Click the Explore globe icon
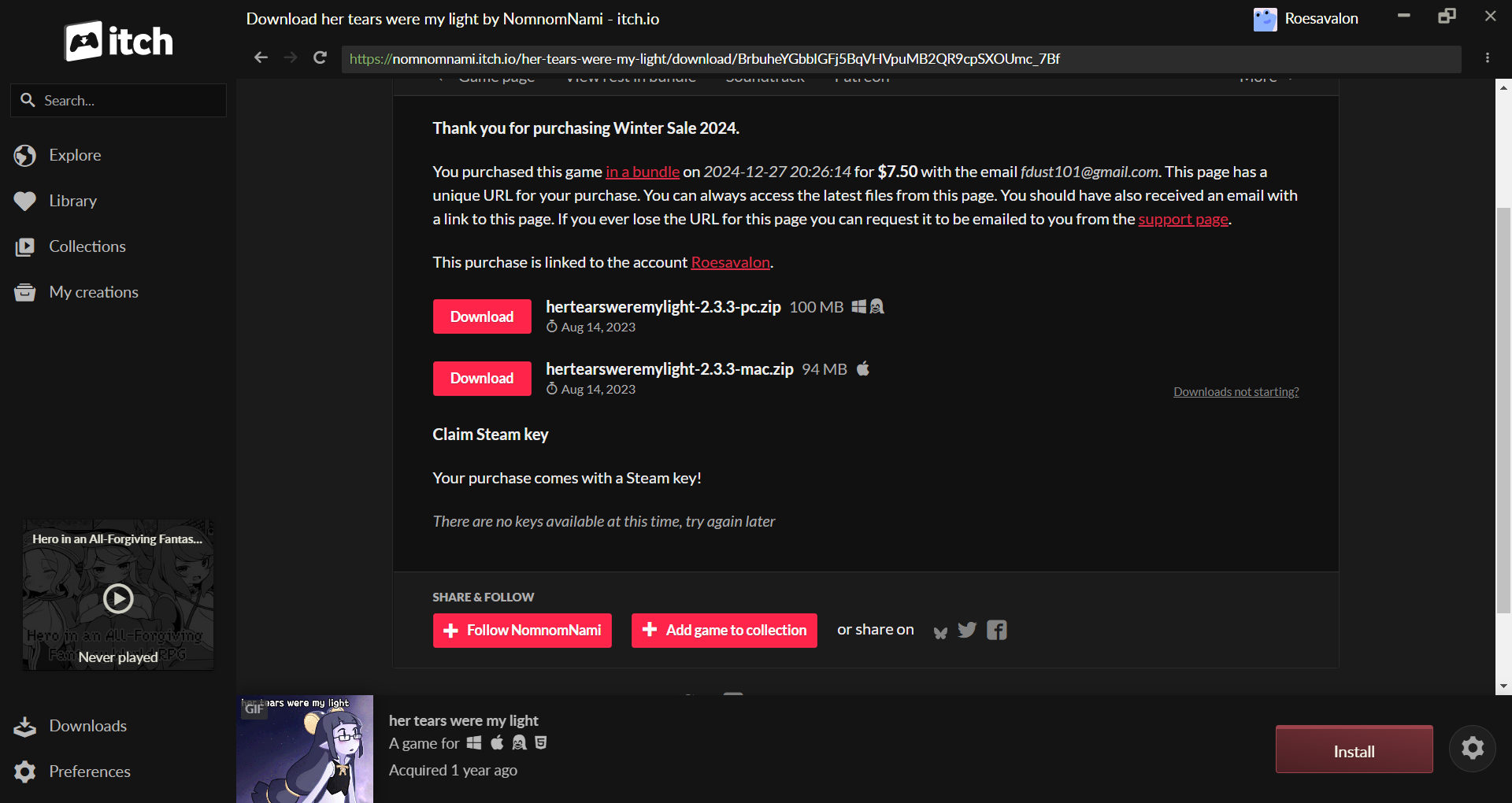This screenshot has width=1512, height=803. click(25, 156)
